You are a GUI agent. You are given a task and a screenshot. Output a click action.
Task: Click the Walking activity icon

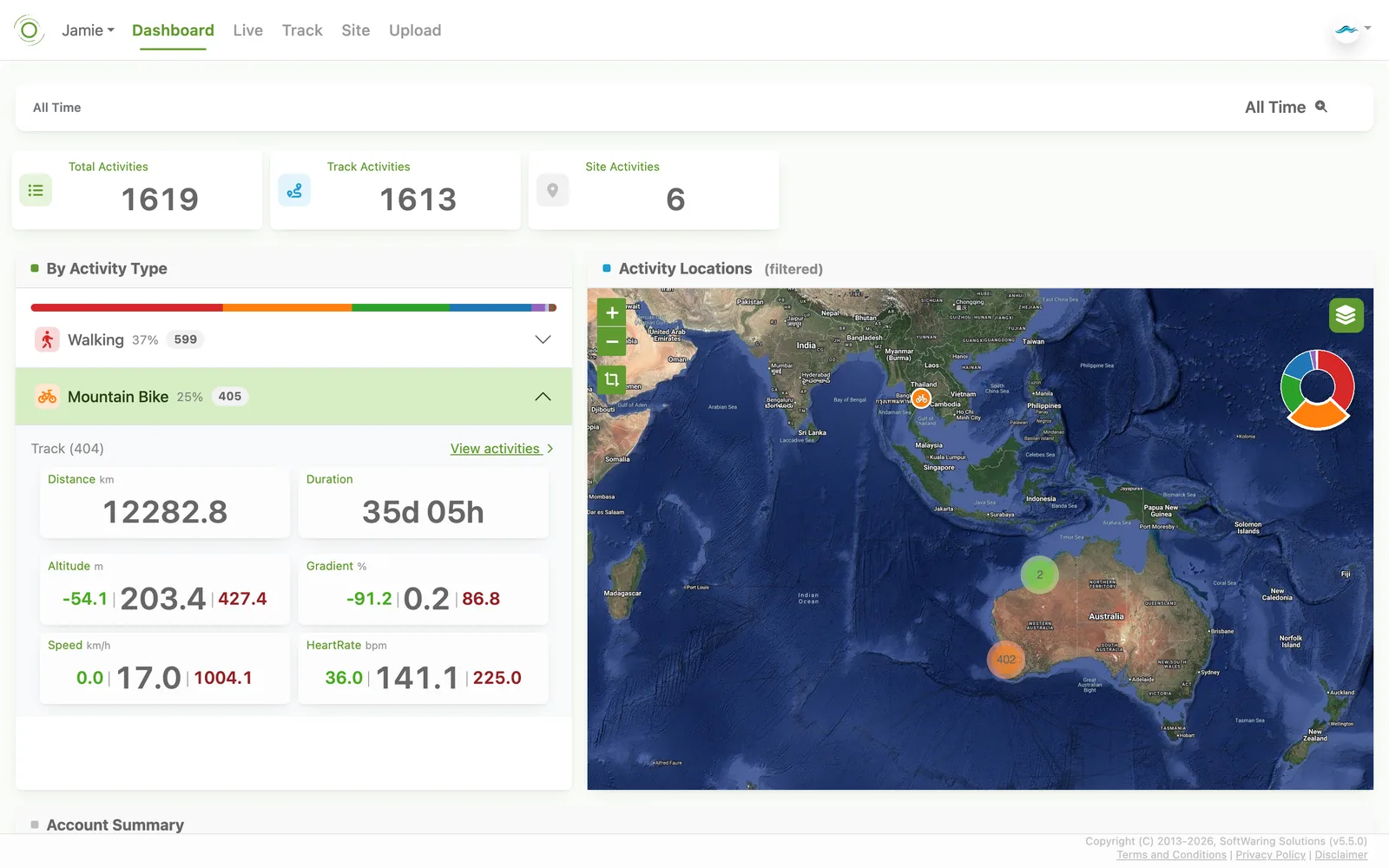pos(47,339)
